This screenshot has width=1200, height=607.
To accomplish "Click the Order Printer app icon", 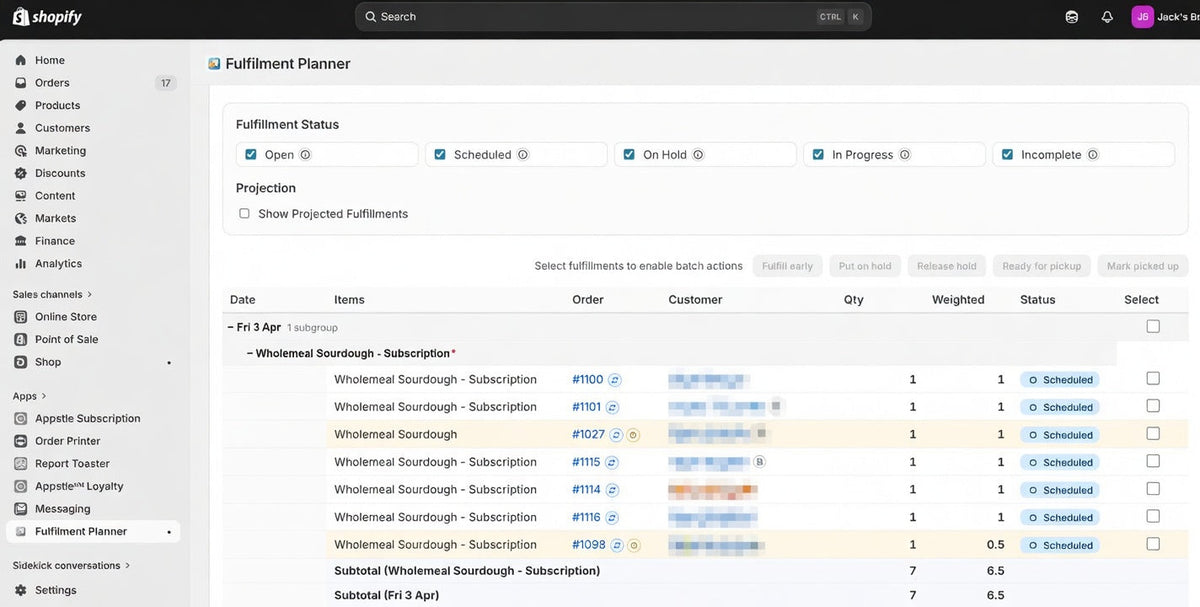I will (x=20, y=441).
